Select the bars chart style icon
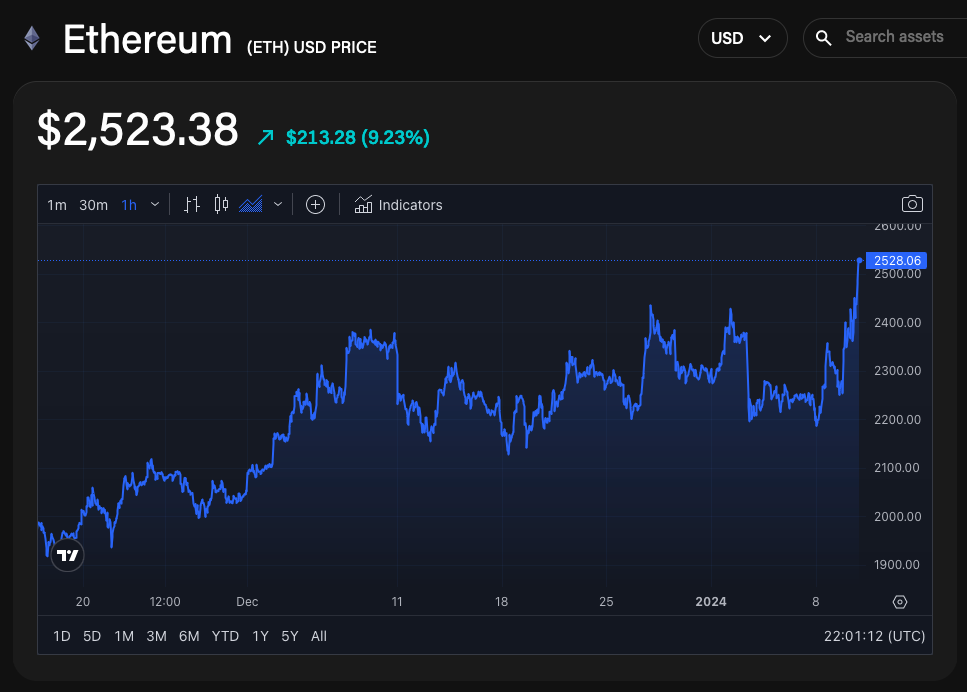 193,205
